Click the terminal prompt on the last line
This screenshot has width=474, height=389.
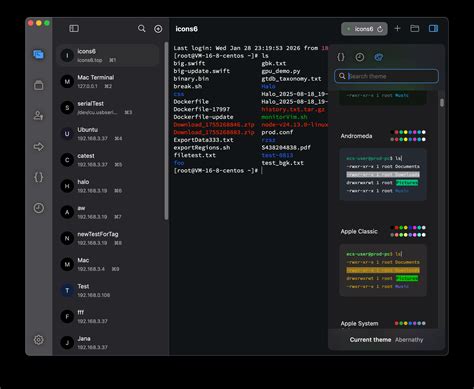[x=215, y=171]
